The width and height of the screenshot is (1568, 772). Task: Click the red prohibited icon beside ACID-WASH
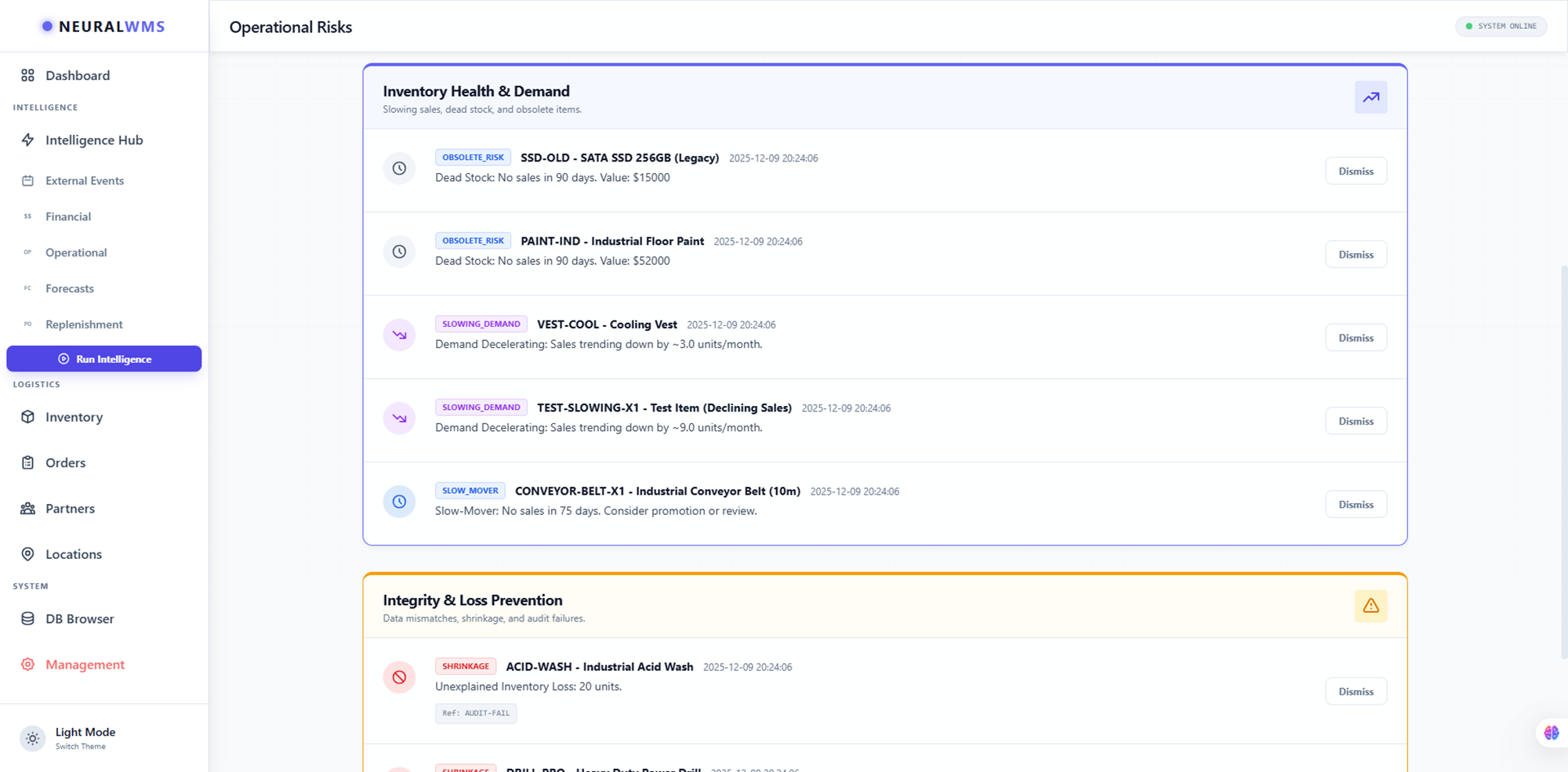pos(399,677)
